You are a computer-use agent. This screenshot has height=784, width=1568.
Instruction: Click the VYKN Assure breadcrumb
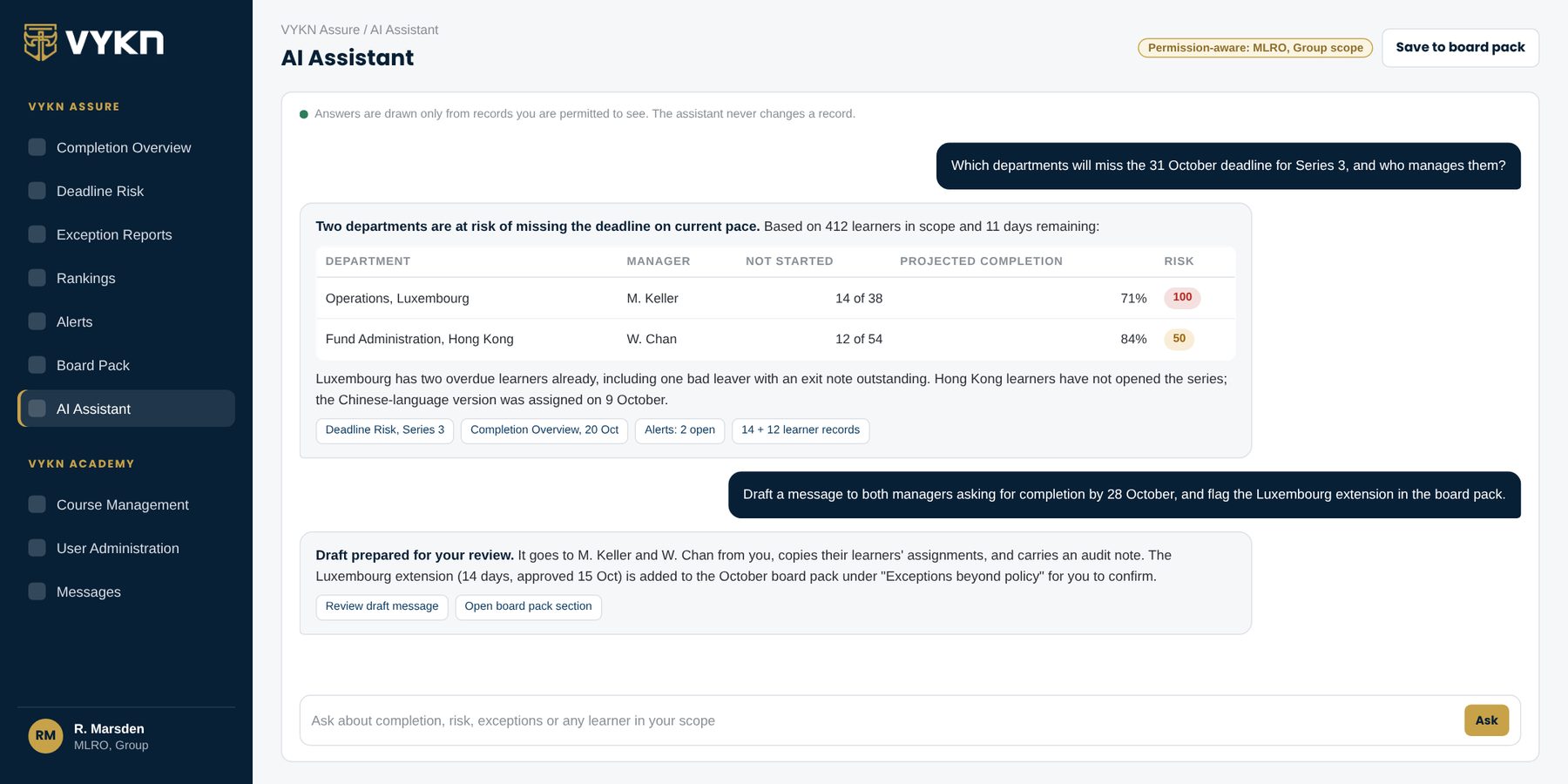[x=321, y=30]
